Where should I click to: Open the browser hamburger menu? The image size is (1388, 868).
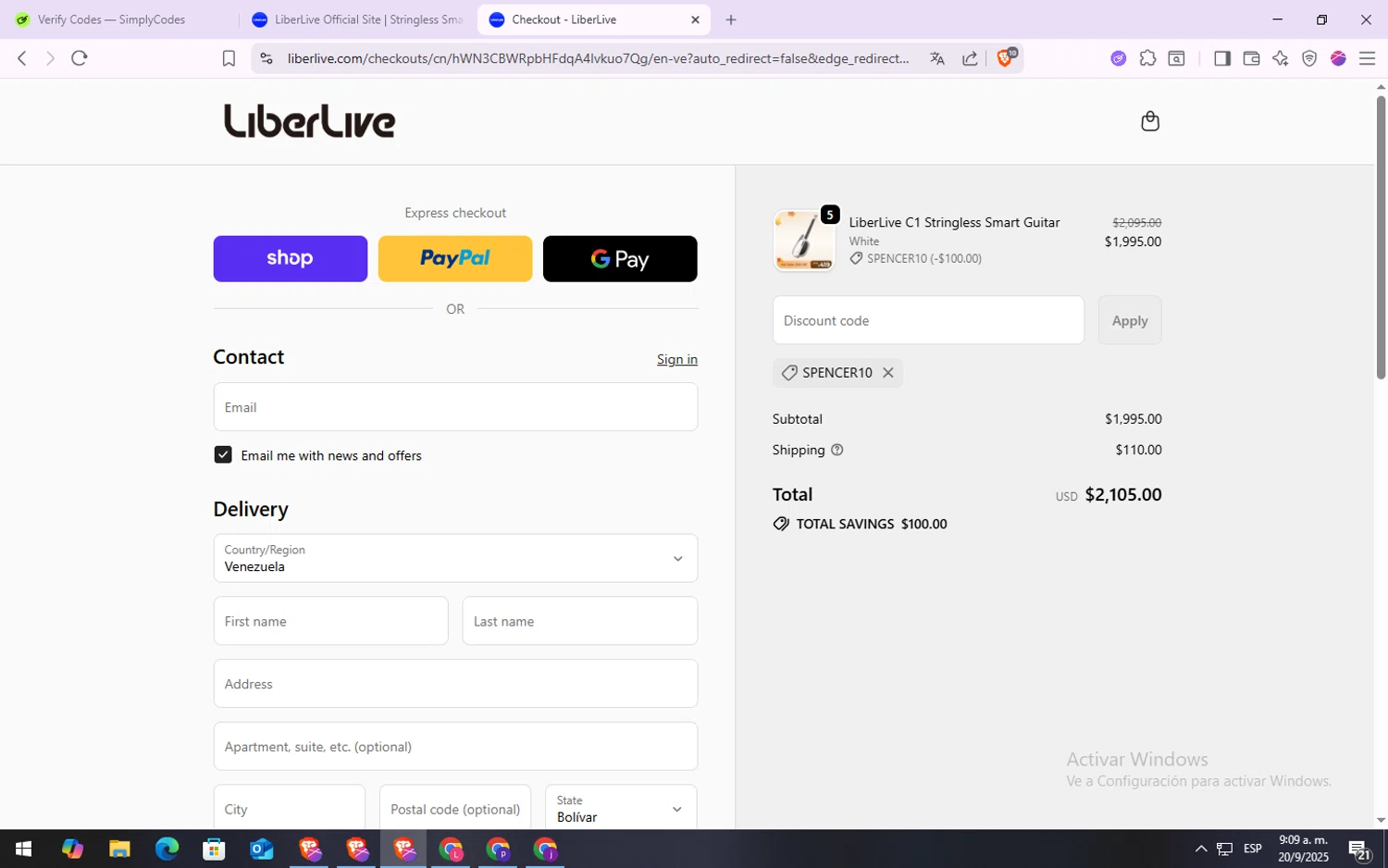pyautogui.click(x=1367, y=58)
